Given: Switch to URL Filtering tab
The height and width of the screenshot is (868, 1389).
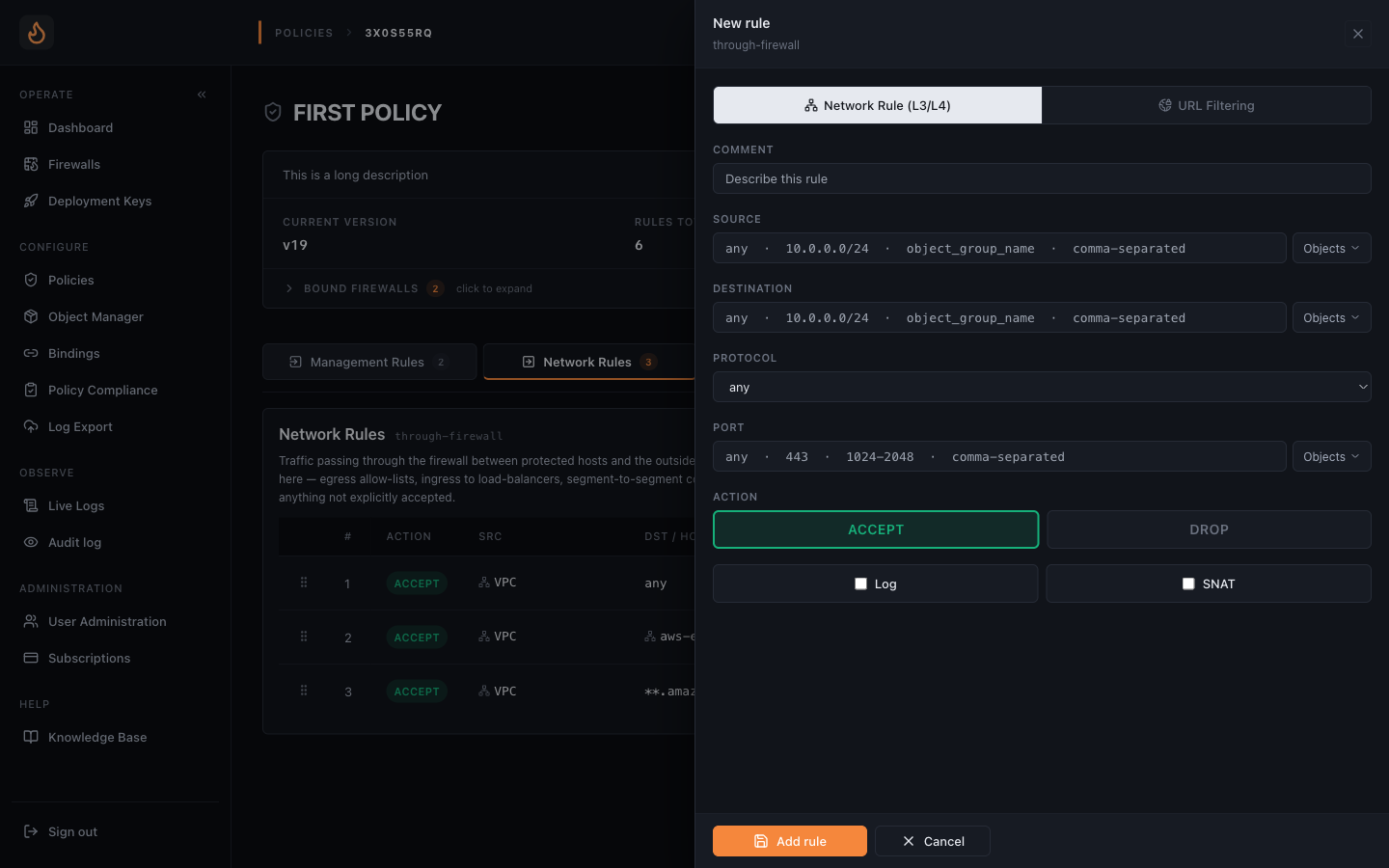Looking at the screenshot, I should [1207, 105].
